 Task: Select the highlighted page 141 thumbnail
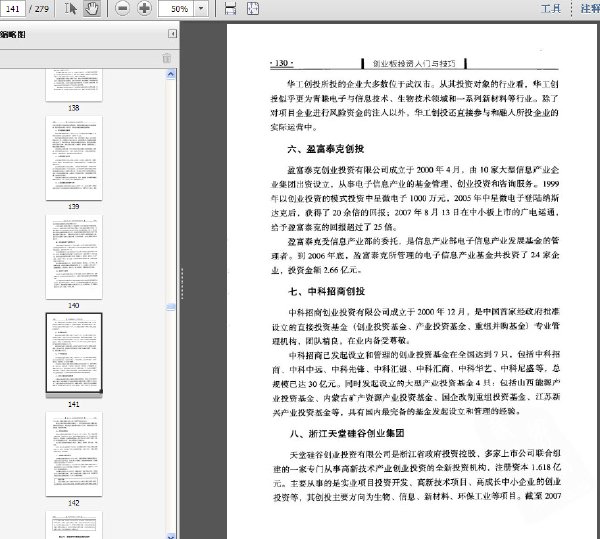point(74,353)
